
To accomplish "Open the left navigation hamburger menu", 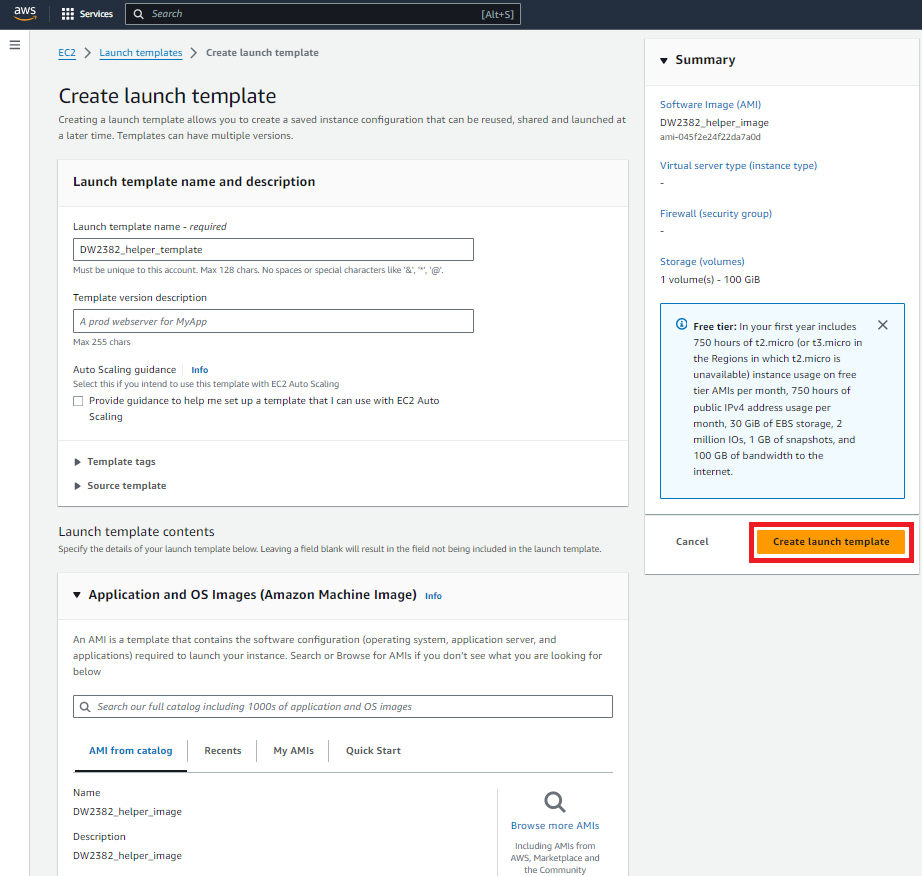I will pyautogui.click(x=15, y=45).
